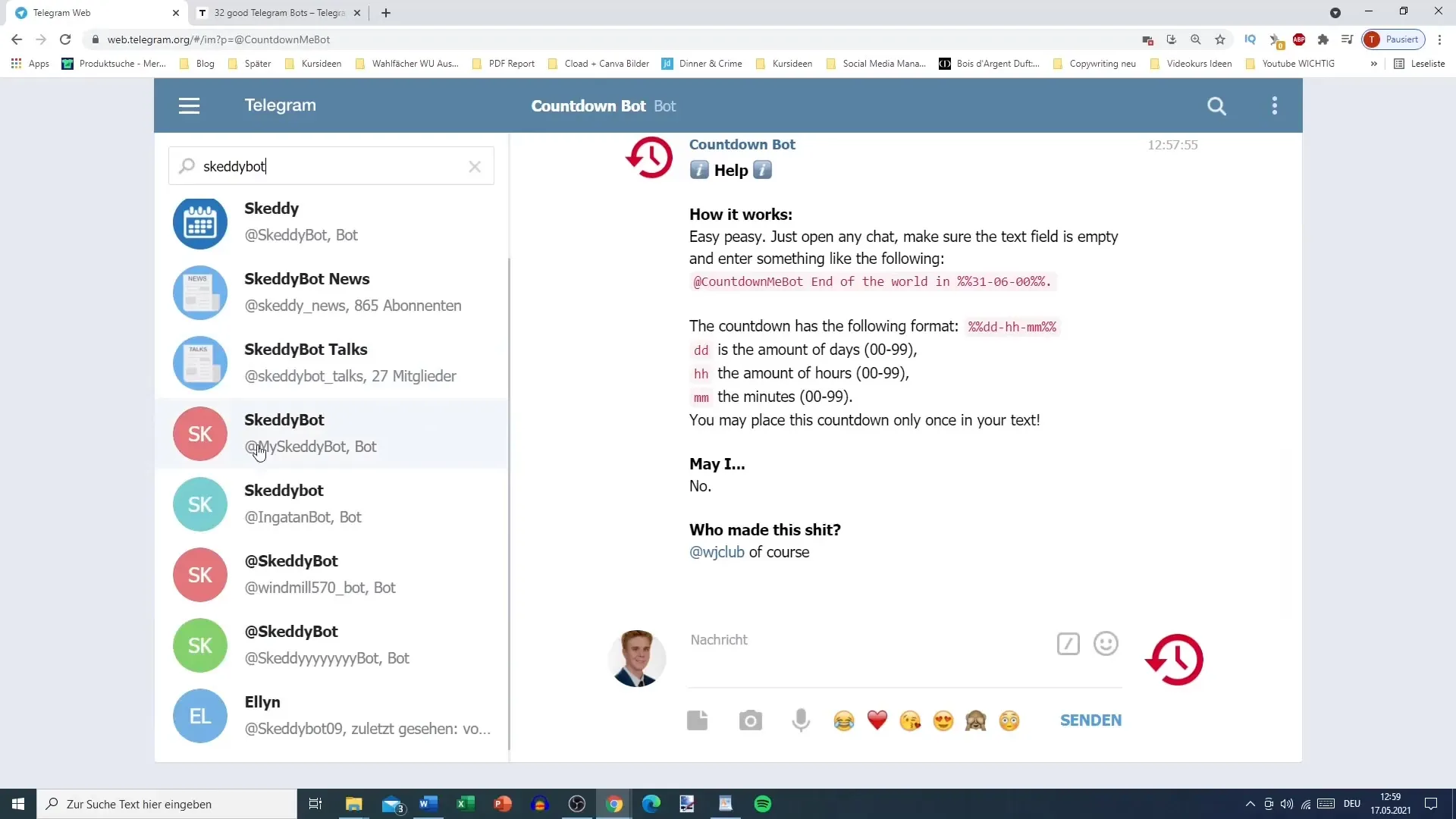Open the Dinner & Crime bookmark
This screenshot has height=819, width=1456.
tap(702, 64)
